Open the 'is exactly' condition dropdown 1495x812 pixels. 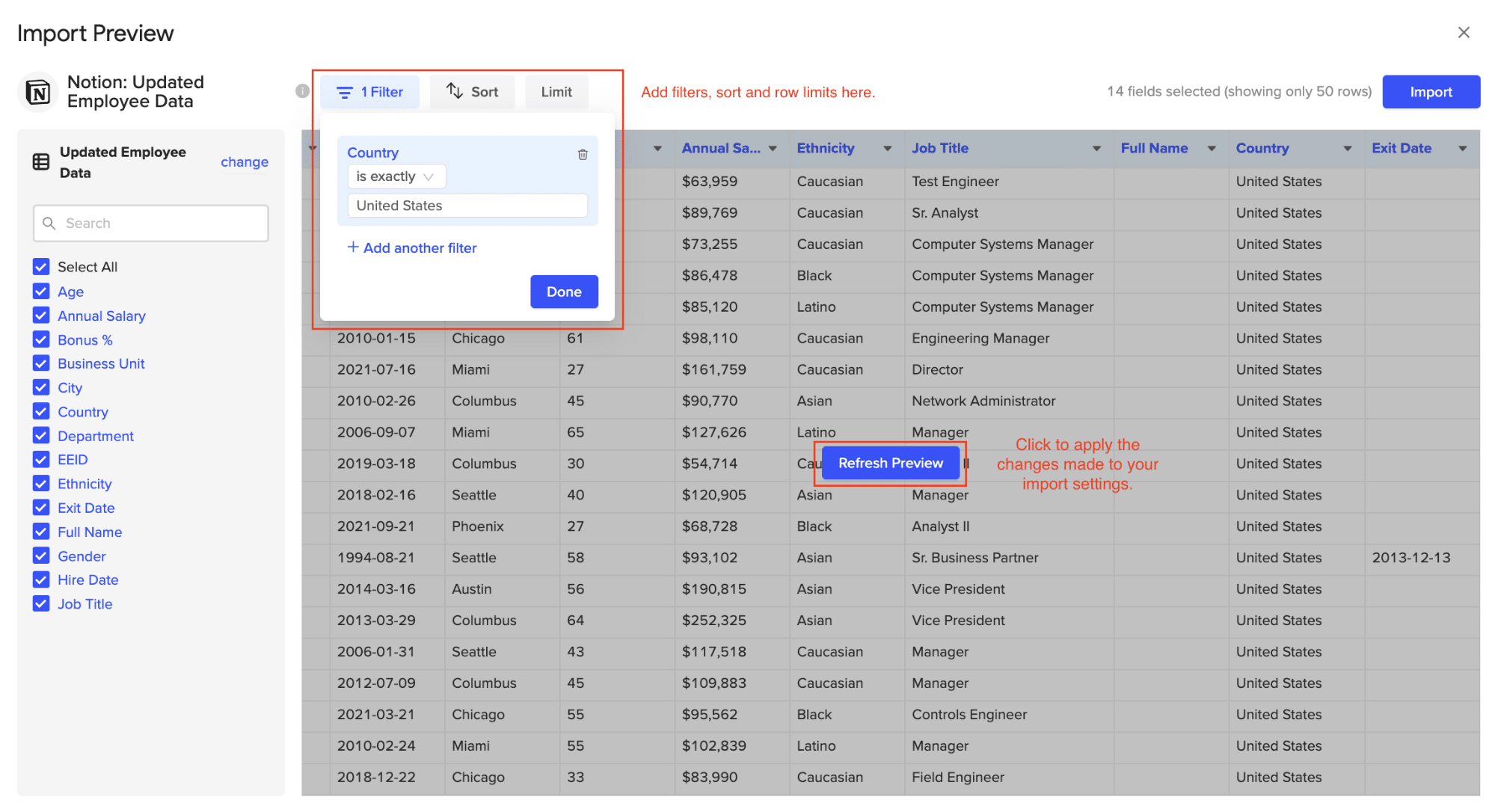[x=396, y=176]
